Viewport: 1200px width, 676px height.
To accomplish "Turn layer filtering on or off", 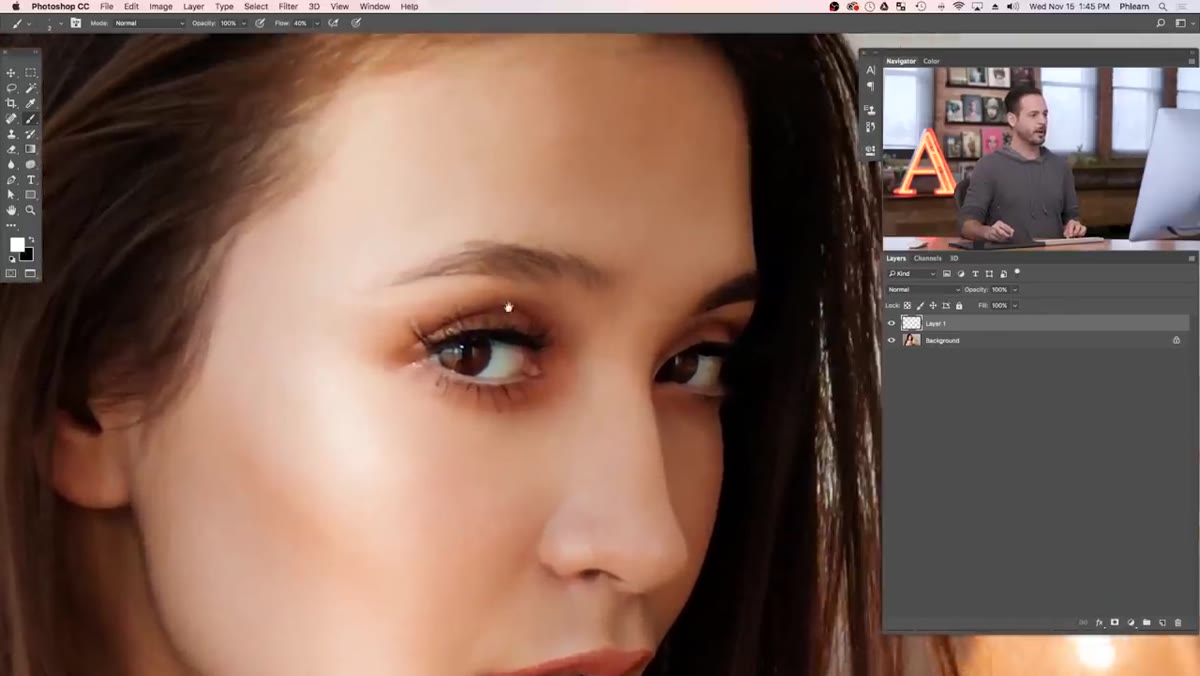I will pos(1017,271).
